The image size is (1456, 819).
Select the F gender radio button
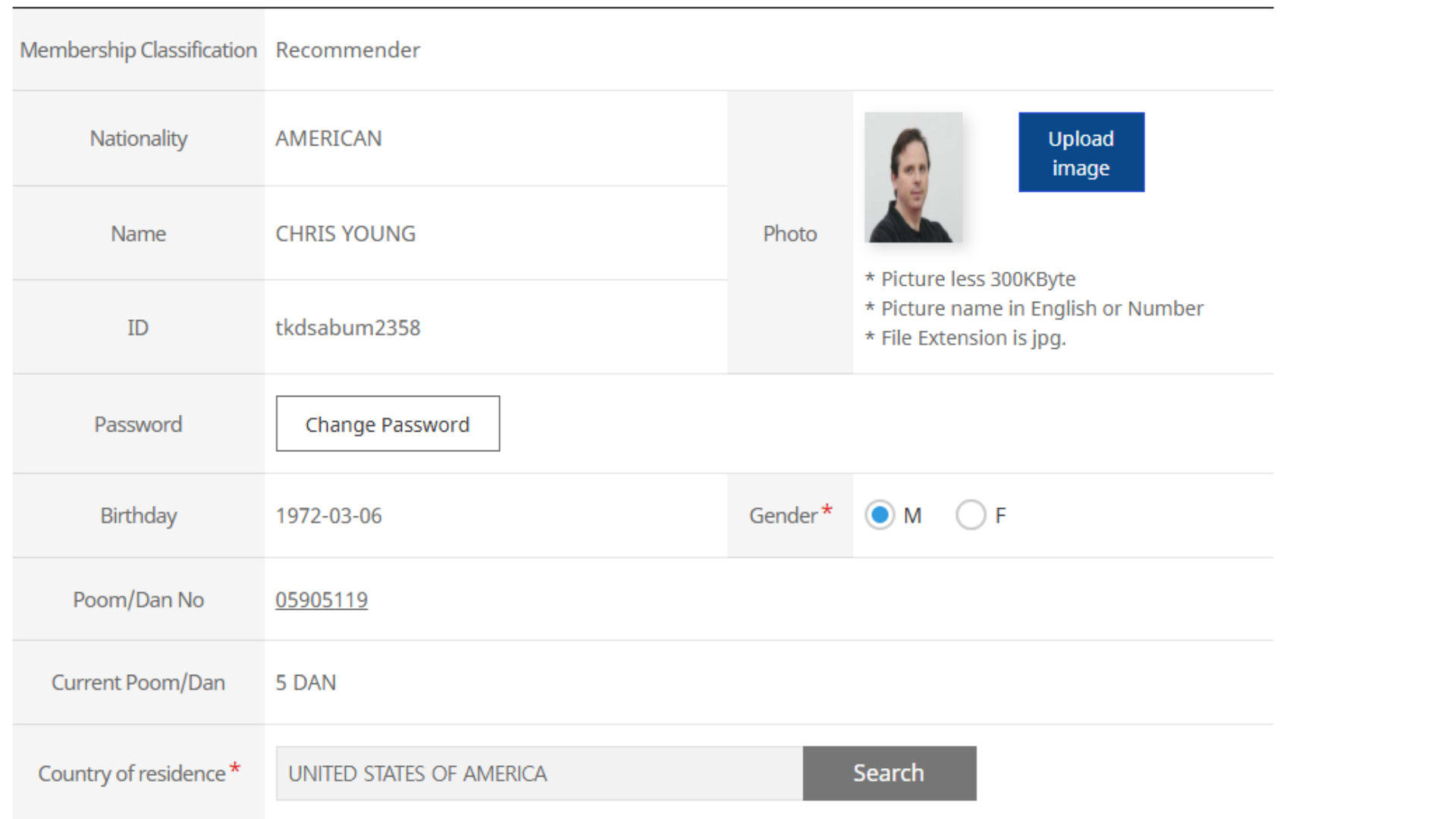971,516
